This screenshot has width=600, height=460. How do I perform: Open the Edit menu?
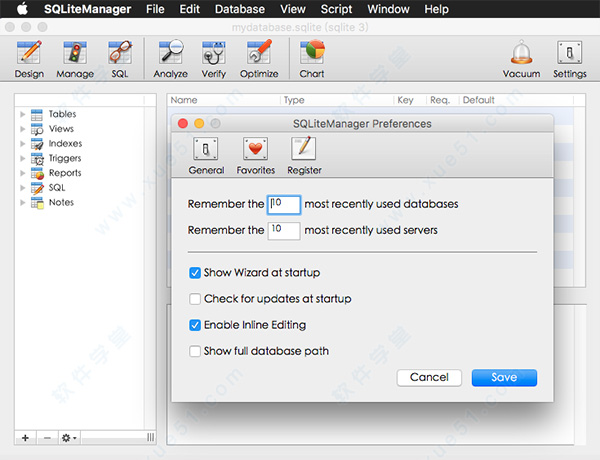coord(189,9)
